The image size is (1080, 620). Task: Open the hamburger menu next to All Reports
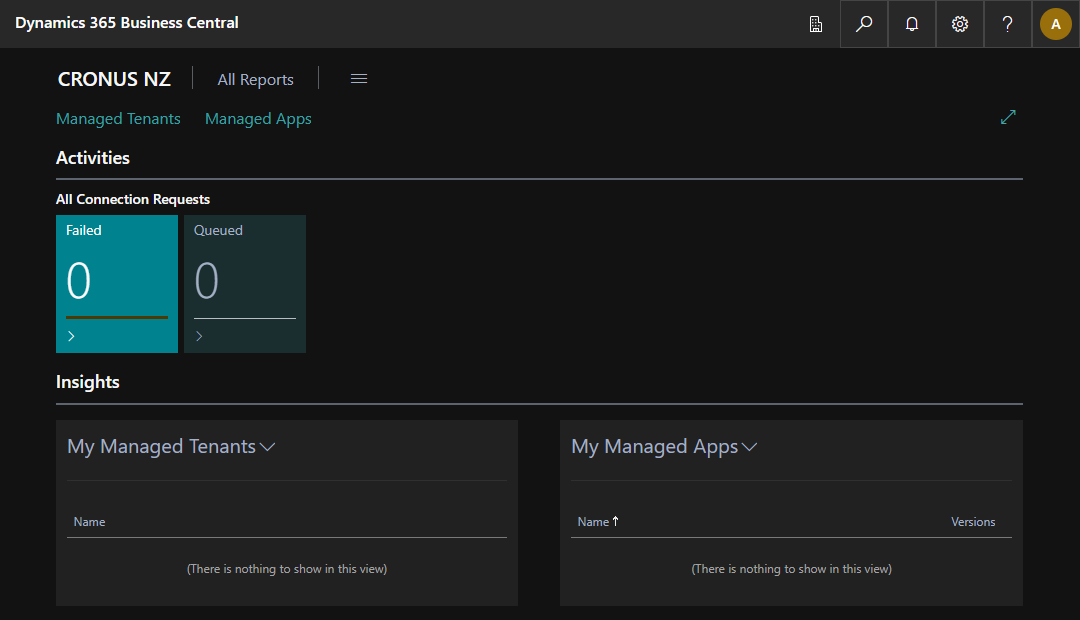click(x=359, y=79)
